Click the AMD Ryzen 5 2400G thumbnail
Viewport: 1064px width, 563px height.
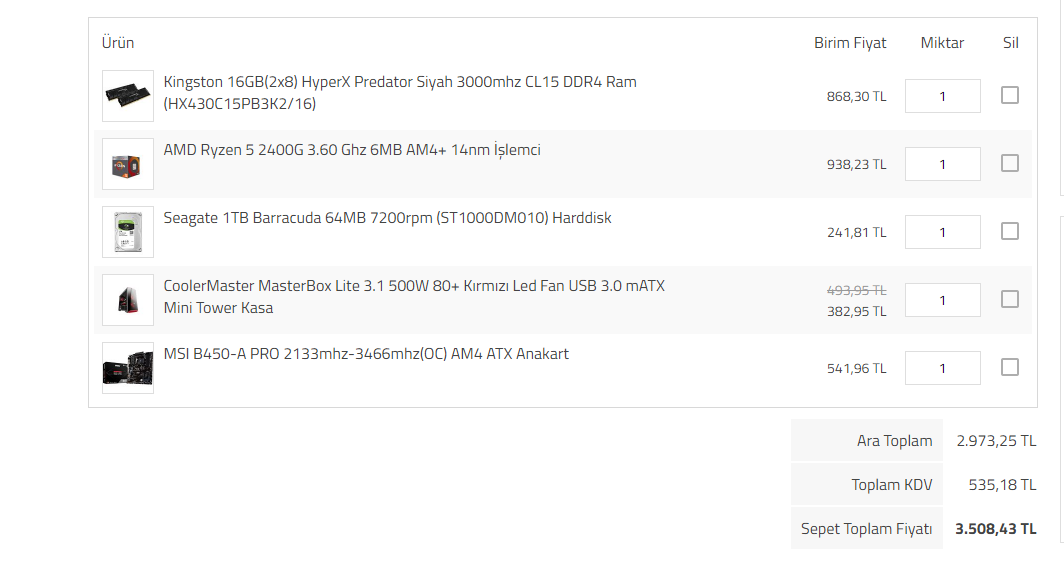pos(128,164)
